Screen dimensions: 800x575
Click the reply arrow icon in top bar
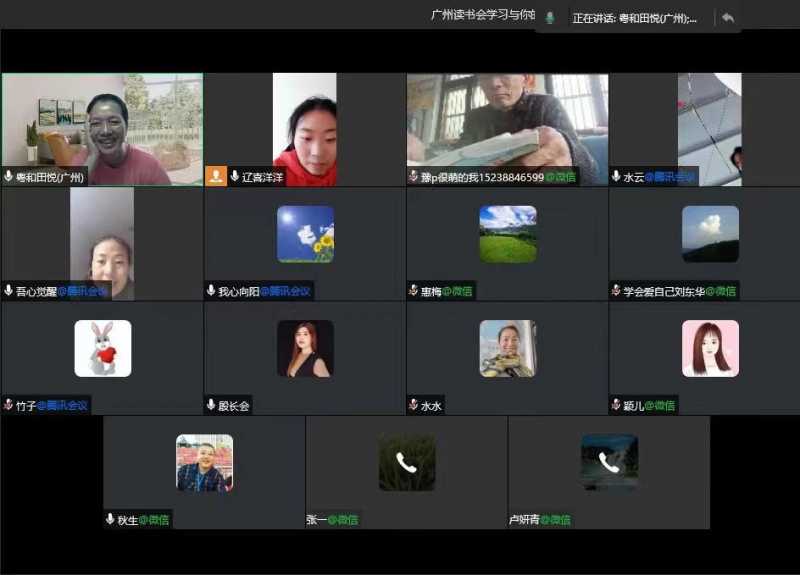(x=727, y=18)
